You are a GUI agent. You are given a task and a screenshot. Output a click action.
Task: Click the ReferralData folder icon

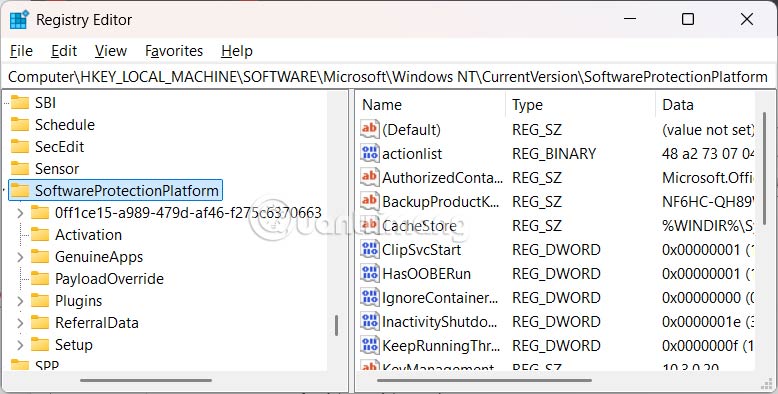pyautogui.click(x=40, y=323)
